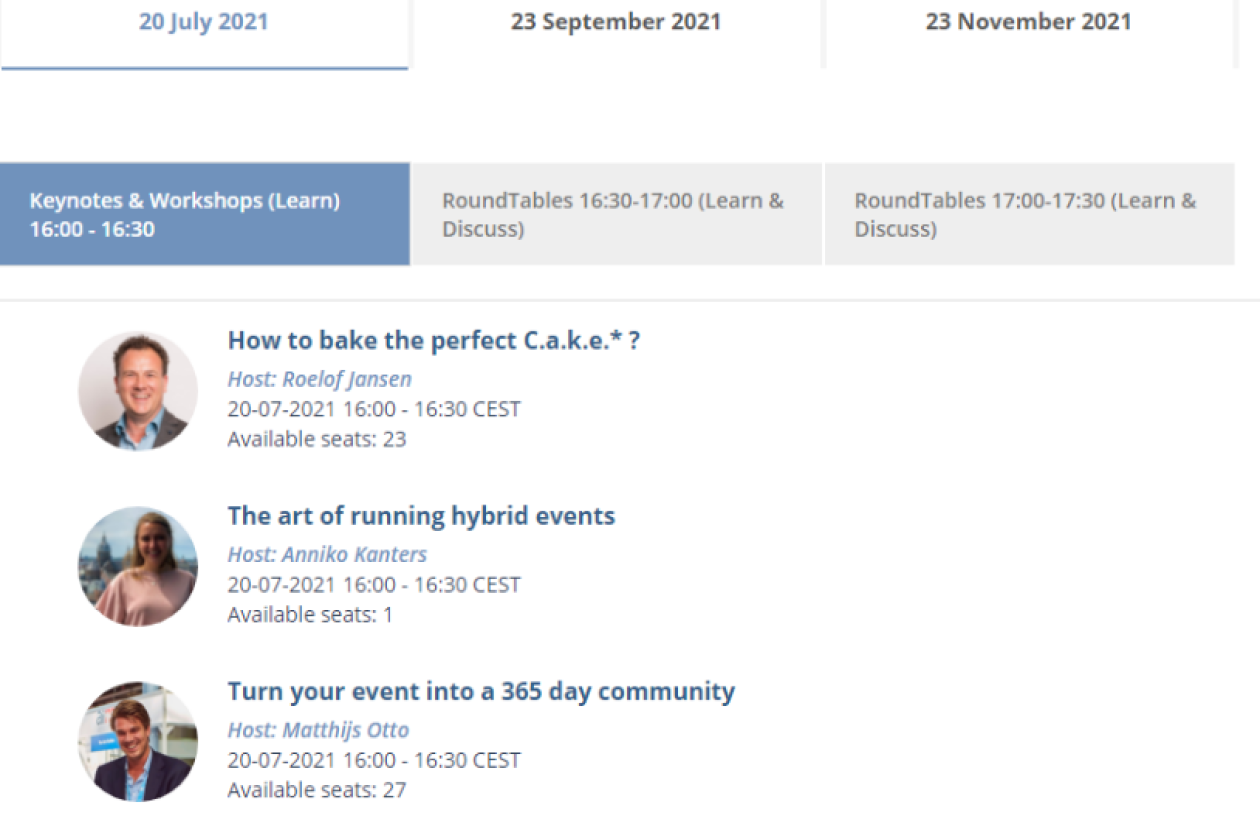
Task: Select Keynotes & Workshops 16:00 - 16:30 tab
Action: click(204, 214)
